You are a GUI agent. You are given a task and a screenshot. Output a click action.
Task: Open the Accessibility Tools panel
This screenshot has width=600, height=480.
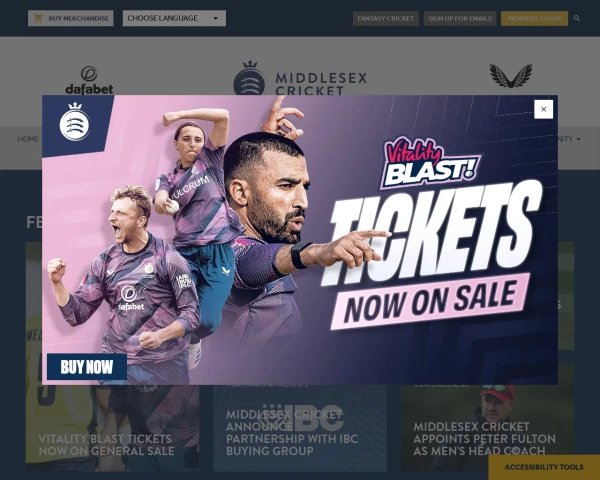544,467
